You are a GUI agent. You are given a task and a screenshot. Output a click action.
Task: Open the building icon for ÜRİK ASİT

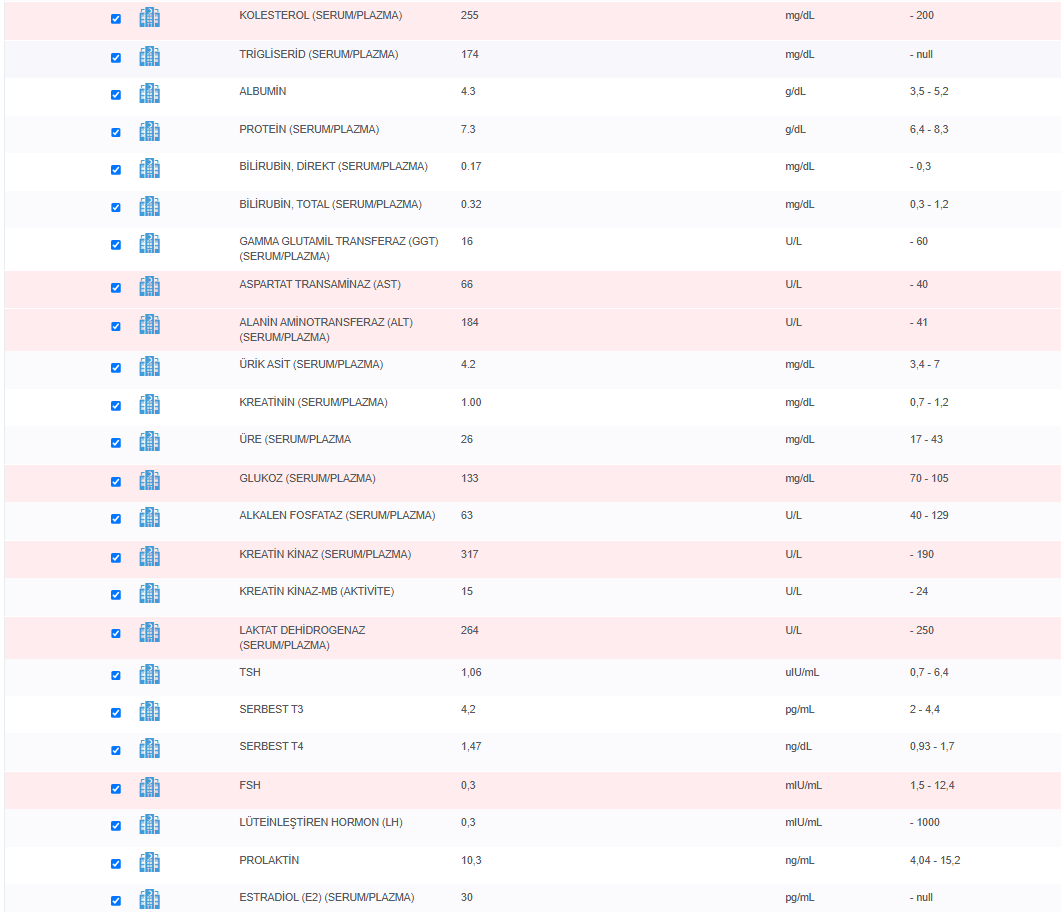tap(150, 367)
